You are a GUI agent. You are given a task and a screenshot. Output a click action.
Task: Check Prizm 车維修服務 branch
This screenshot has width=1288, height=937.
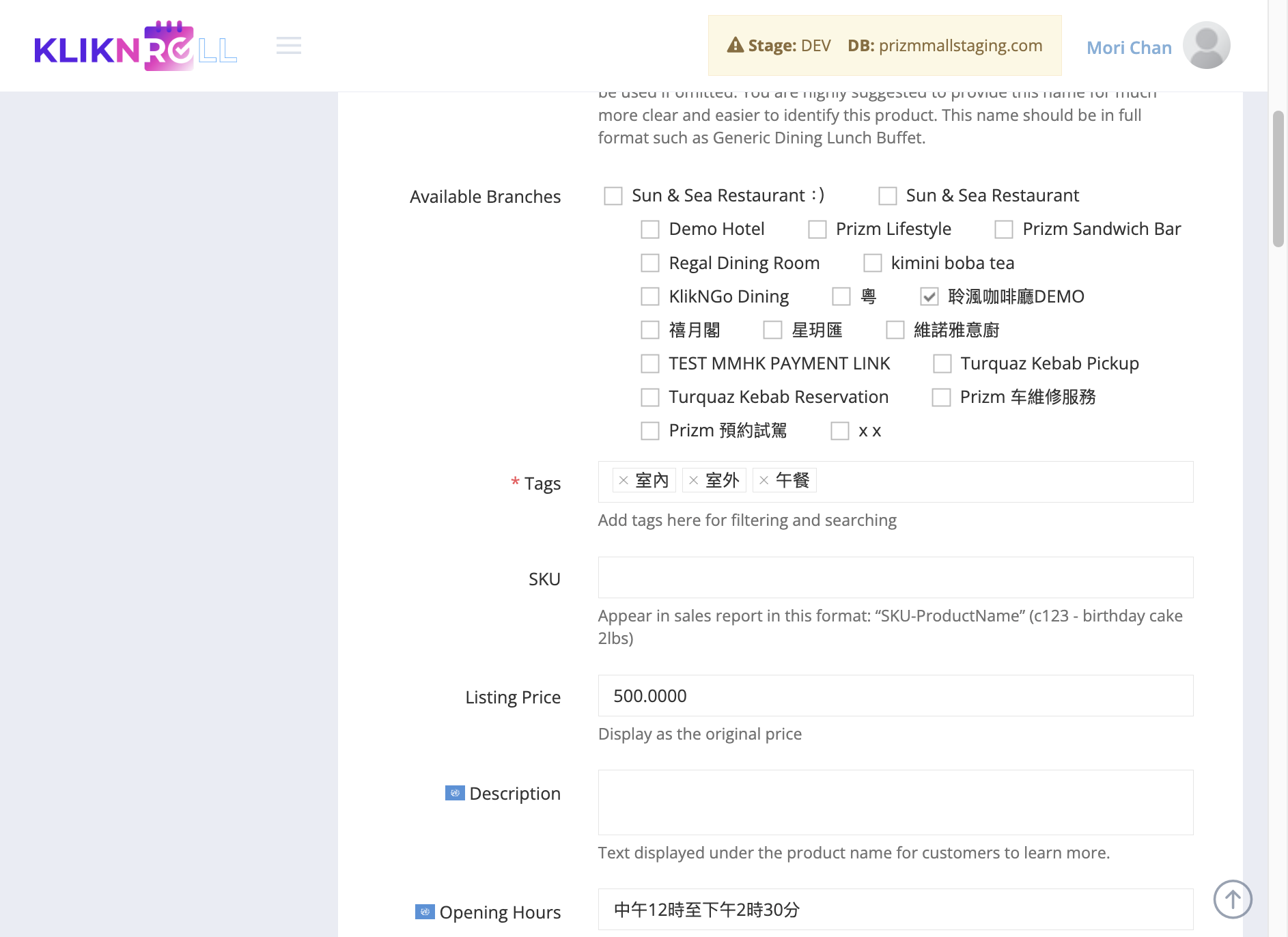(x=942, y=397)
